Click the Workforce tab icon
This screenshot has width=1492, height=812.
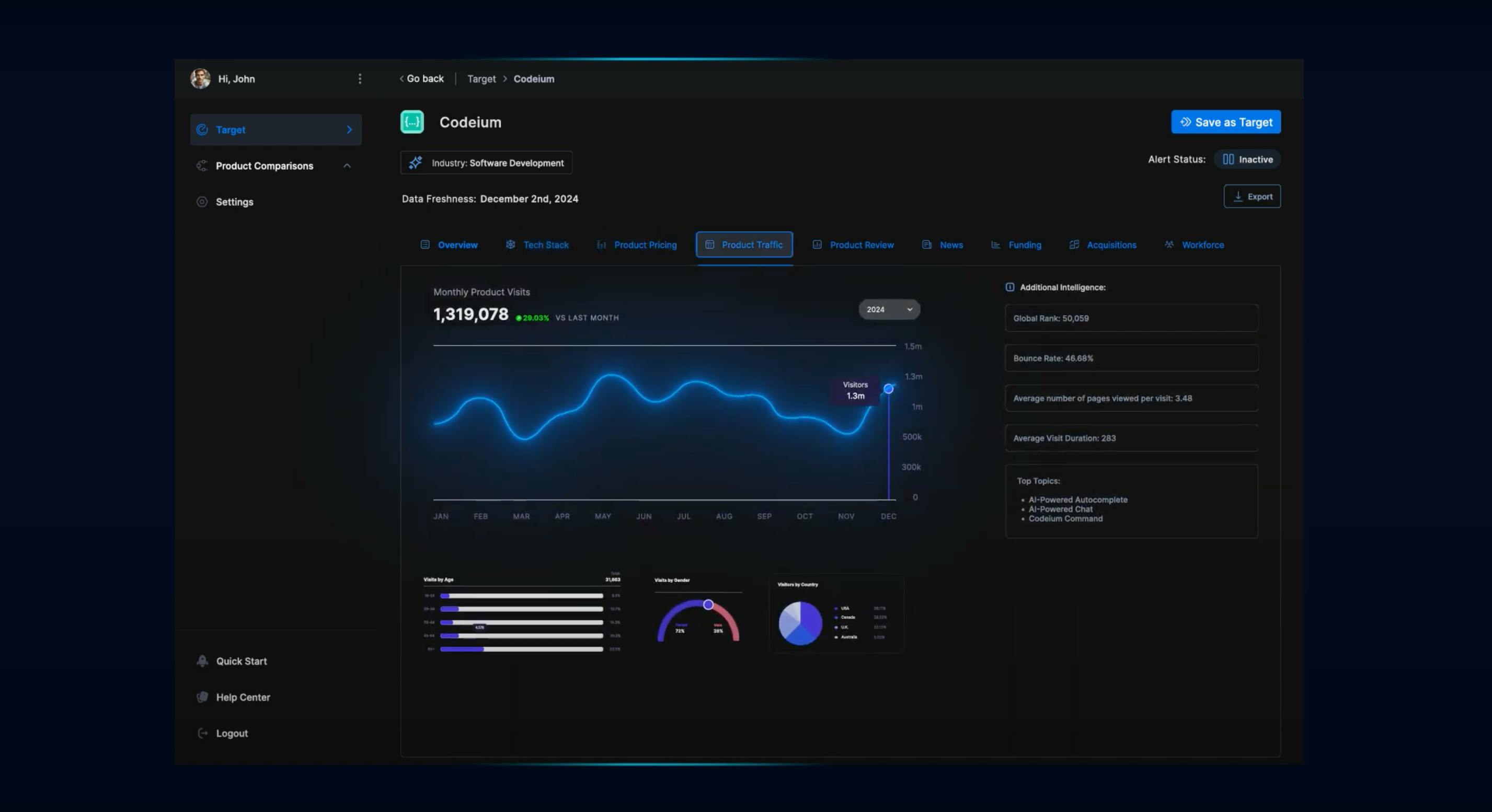(x=1169, y=245)
